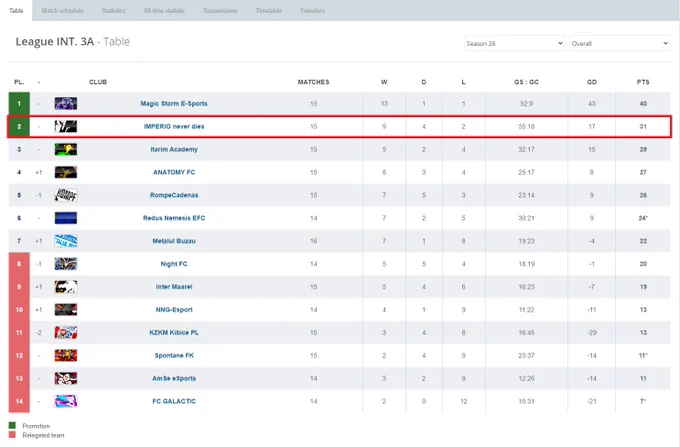Open Spontane FK club link
The image size is (680, 447).
[x=174, y=356]
